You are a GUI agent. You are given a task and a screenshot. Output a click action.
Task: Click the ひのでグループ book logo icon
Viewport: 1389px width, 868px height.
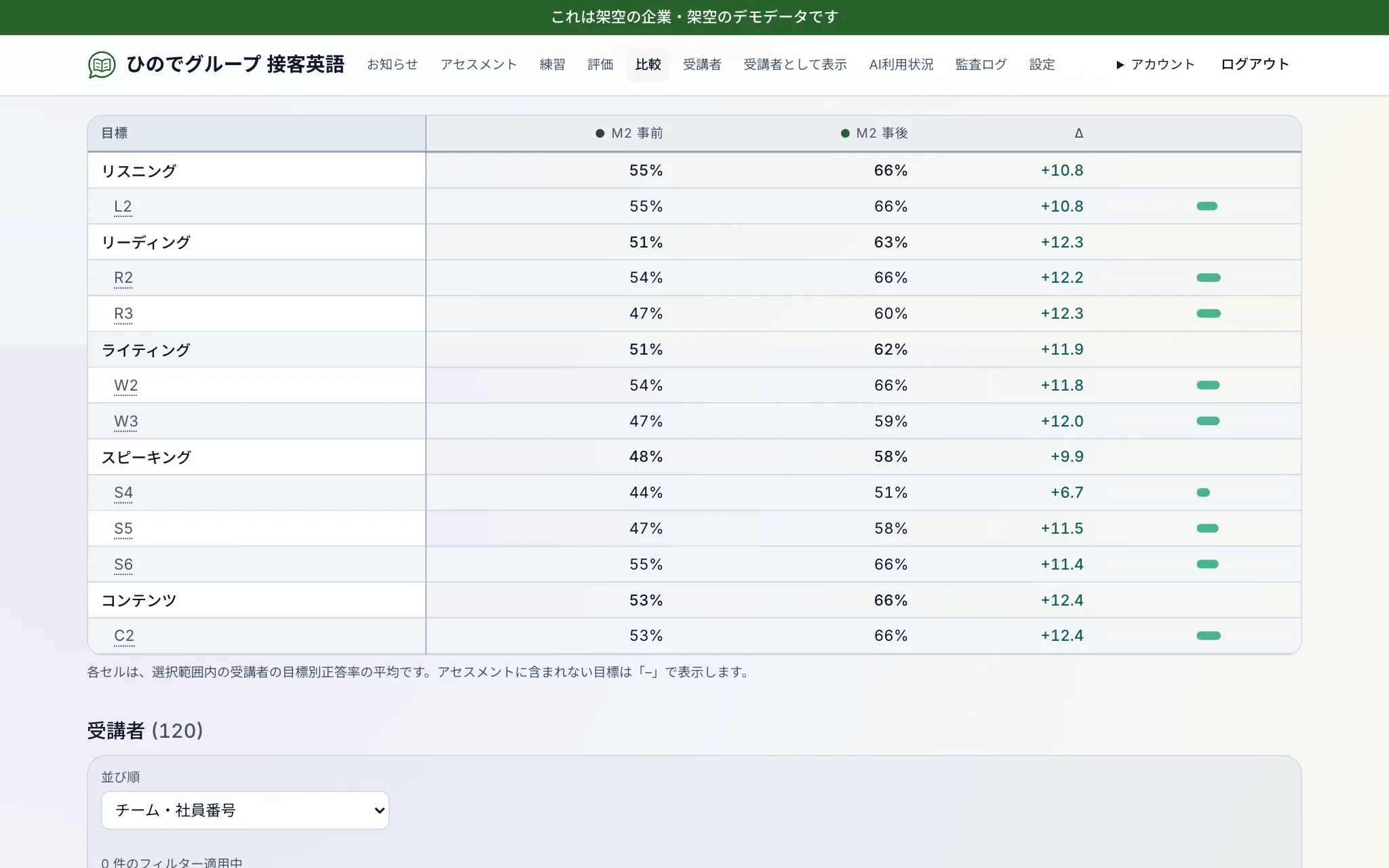102,65
